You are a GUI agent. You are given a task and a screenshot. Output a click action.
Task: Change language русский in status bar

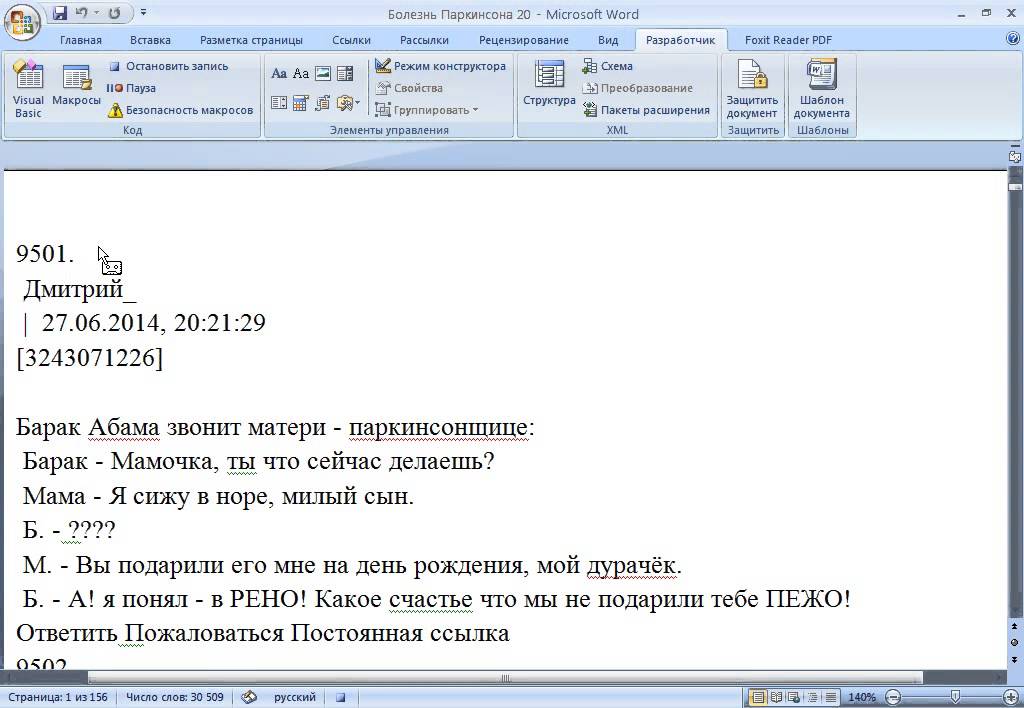click(295, 697)
